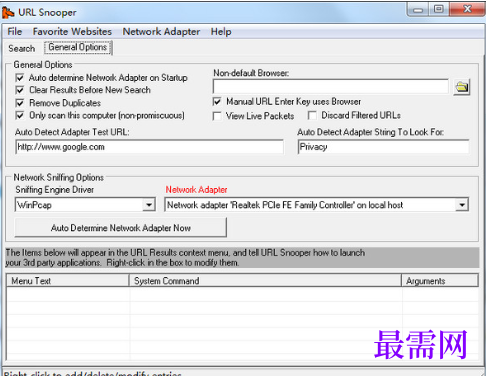Click the Auto Detect Adapter Test URL field
Image resolution: width=486 pixels, height=376 pixels.
[x=150, y=147]
